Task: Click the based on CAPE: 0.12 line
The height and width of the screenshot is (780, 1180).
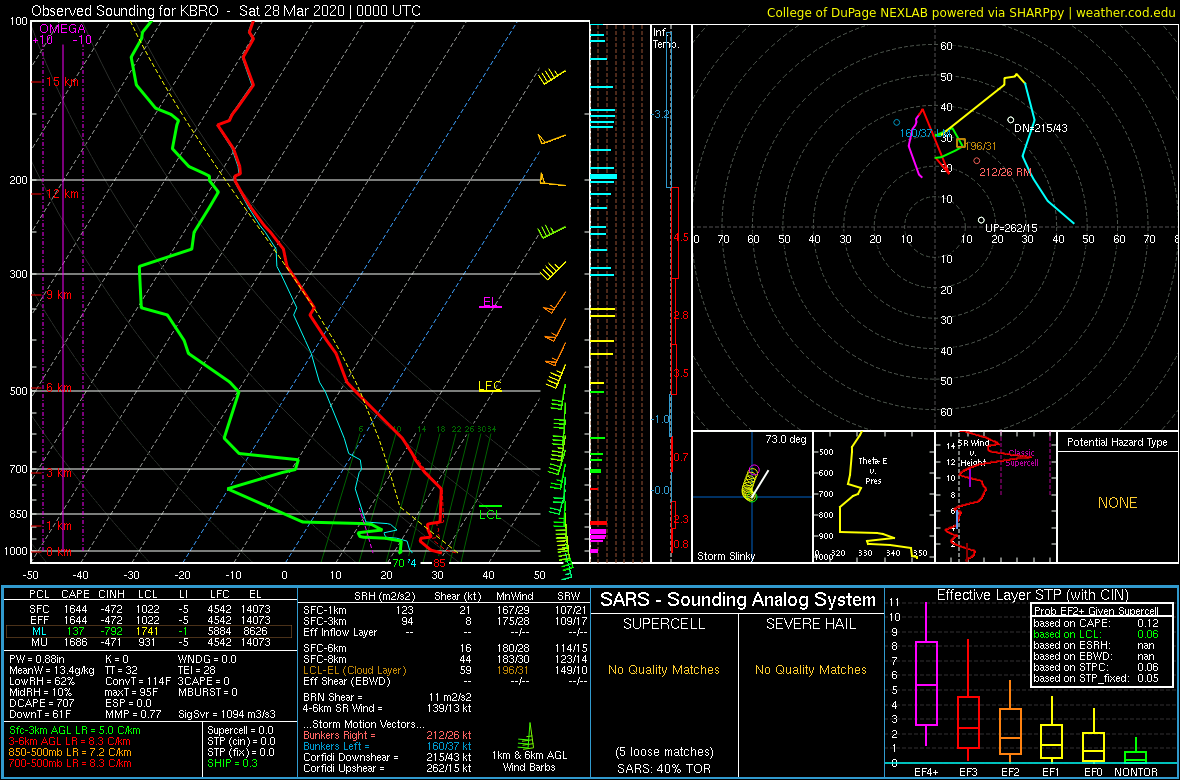Action: (x=1096, y=622)
